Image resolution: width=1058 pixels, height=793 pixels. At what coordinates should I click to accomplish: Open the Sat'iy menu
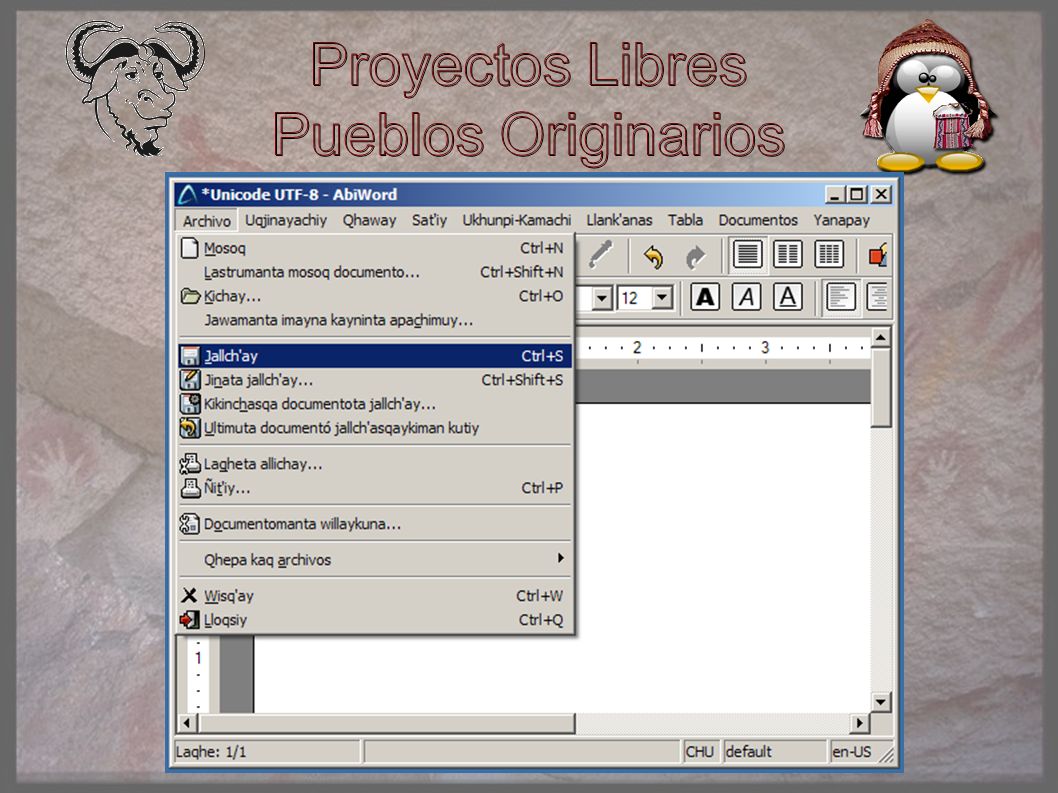(x=429, y=220)
